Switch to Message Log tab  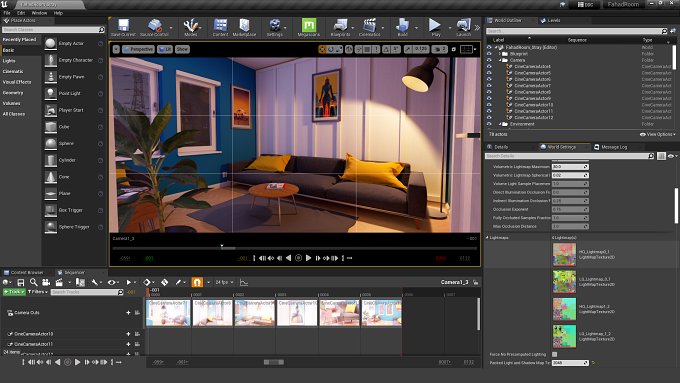[614, 147]
